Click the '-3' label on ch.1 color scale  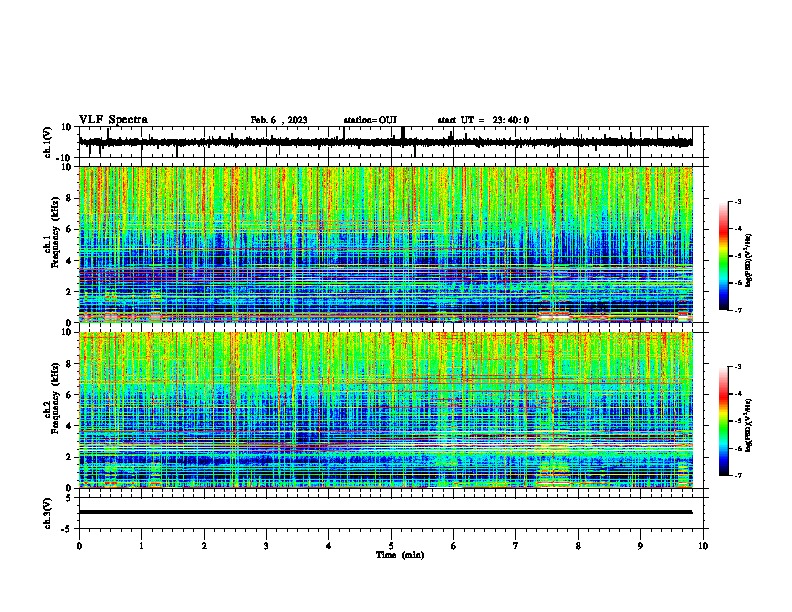click(x=737, y=202)
